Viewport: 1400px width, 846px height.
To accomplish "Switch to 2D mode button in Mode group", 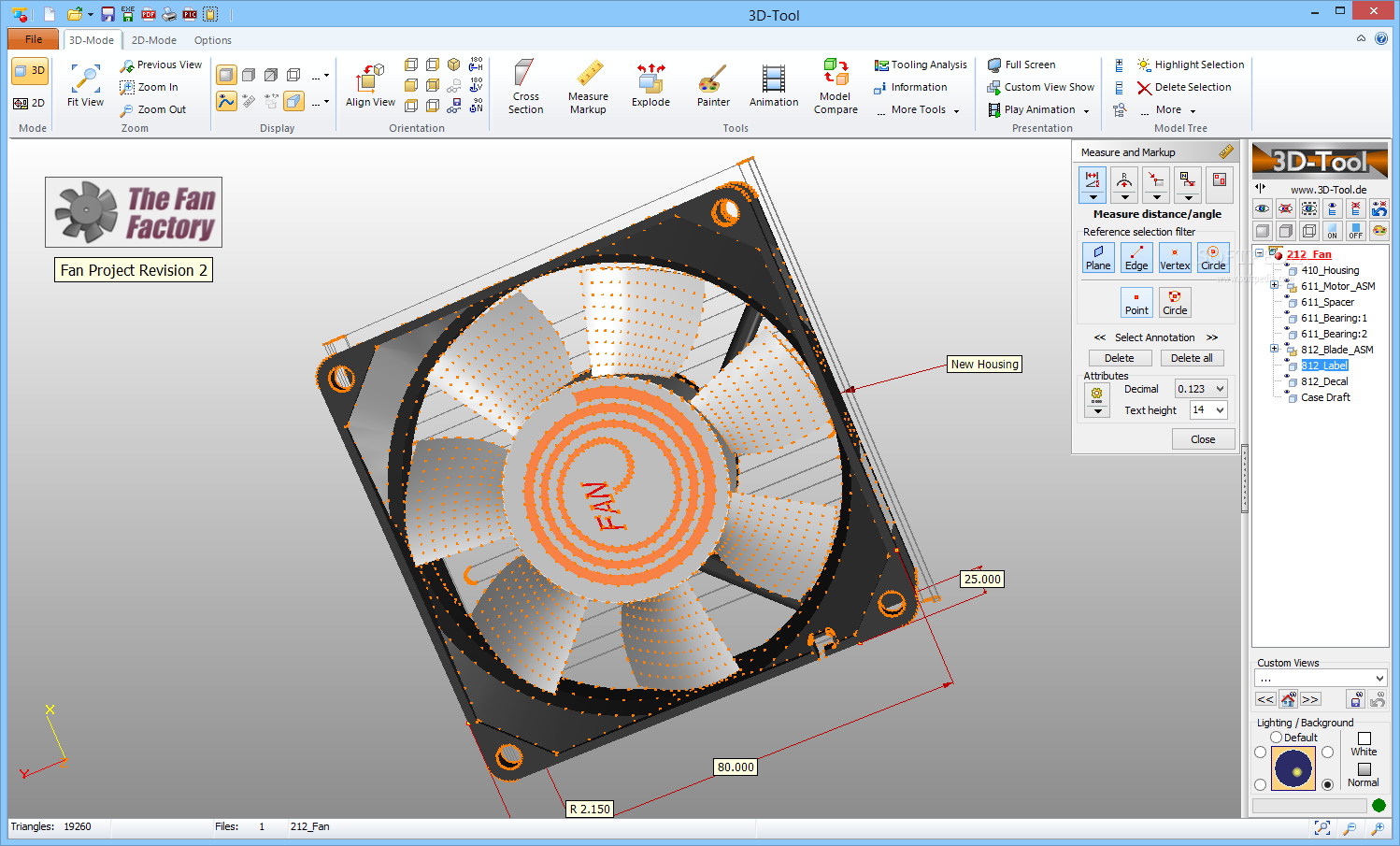I will [x=30, y=103].
